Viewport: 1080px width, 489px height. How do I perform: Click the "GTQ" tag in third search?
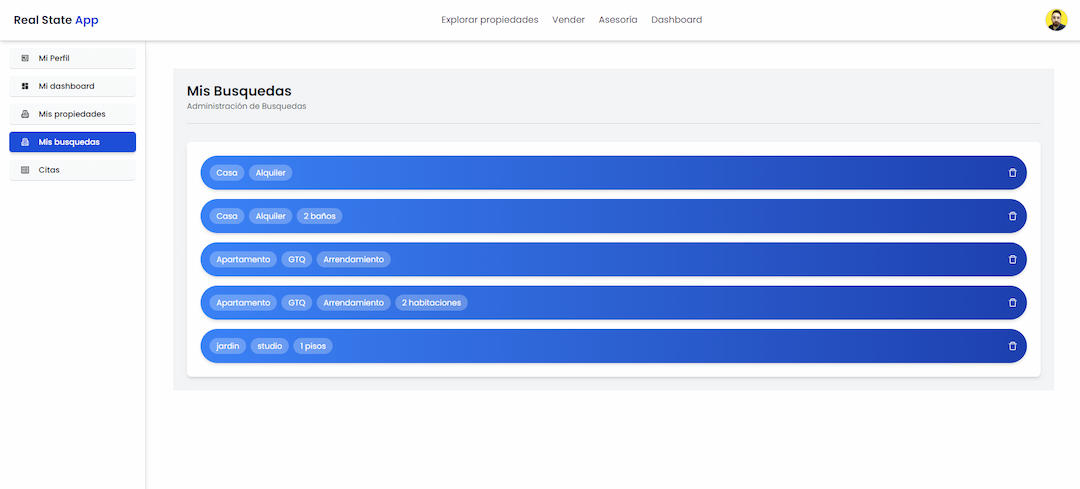(296, 259)
